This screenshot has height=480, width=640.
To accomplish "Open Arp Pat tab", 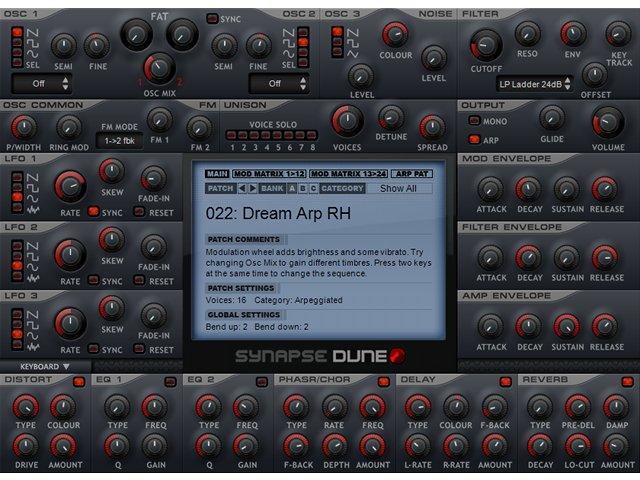I will tap(412, 173).
